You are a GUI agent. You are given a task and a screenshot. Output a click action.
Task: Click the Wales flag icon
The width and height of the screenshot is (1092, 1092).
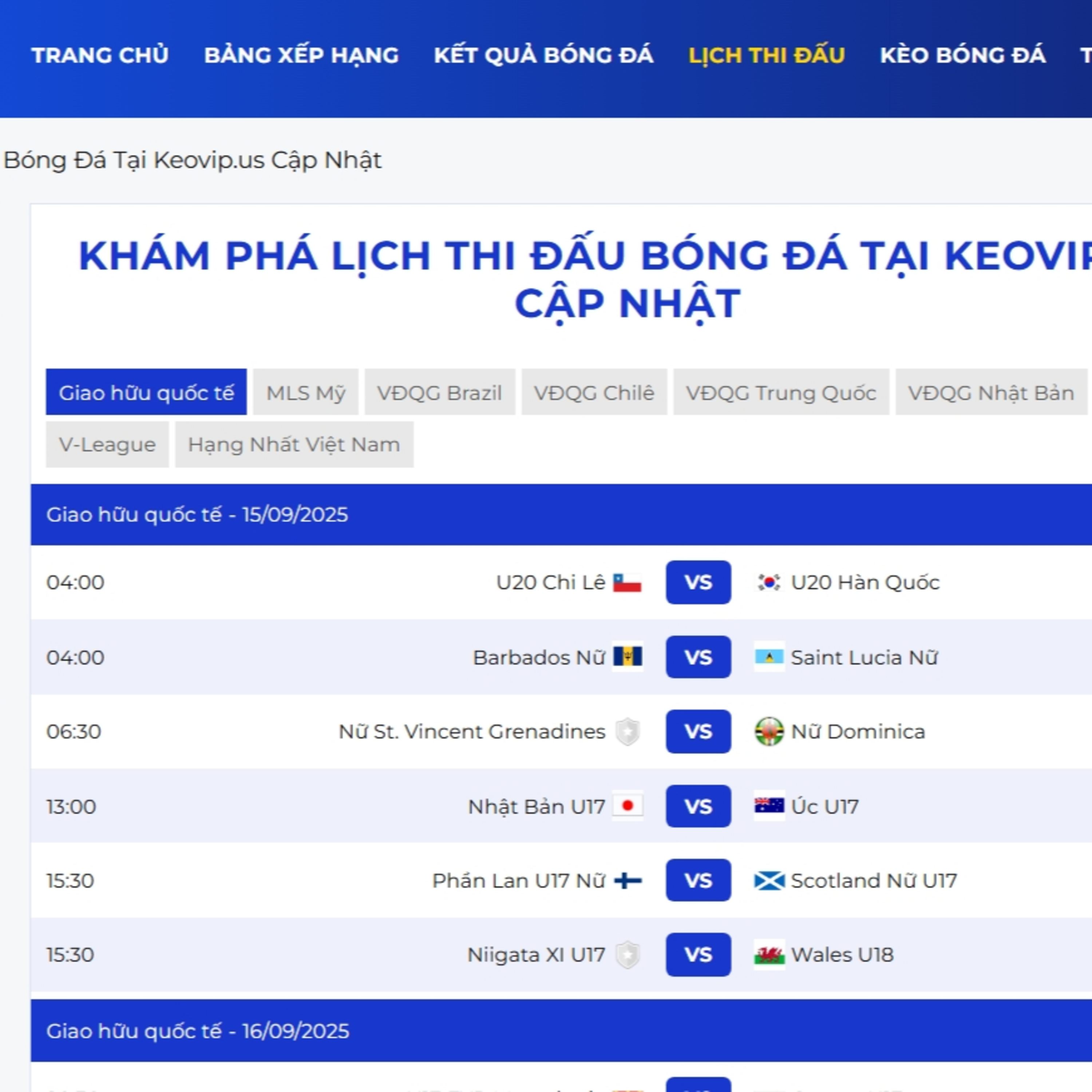pyautogui.click(x=769, y=955)
